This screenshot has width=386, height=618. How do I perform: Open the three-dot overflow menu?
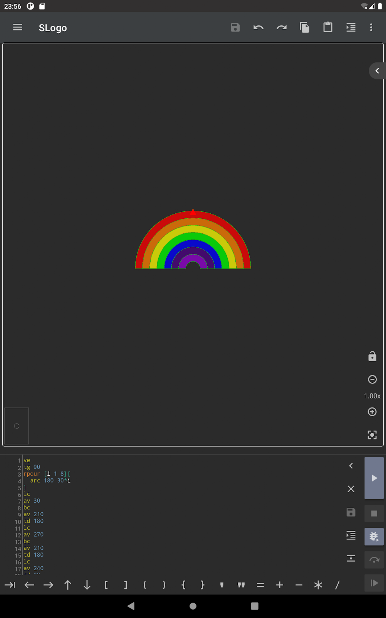[371, 27]
